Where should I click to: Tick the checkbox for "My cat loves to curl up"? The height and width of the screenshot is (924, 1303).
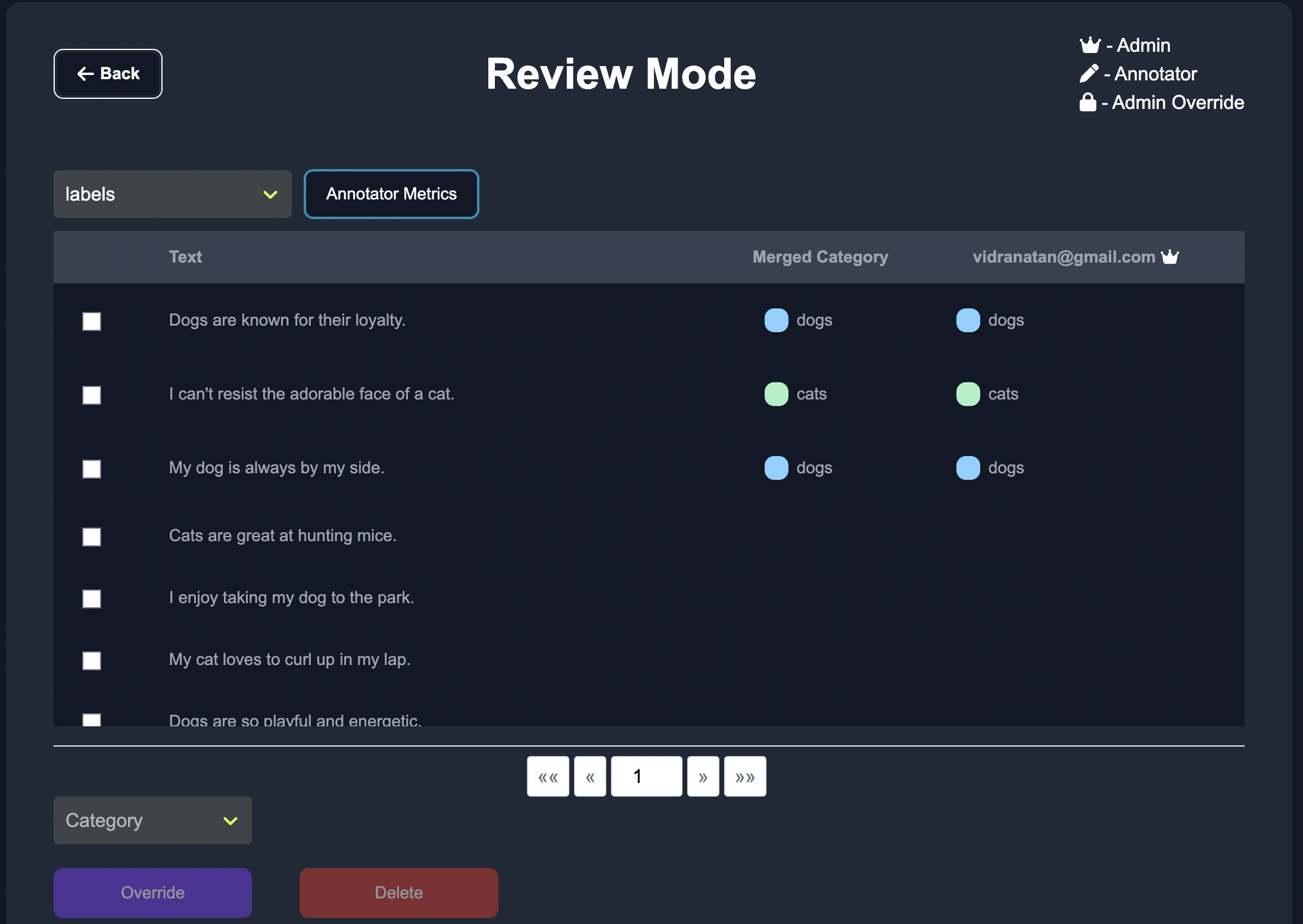click(92, 661)
